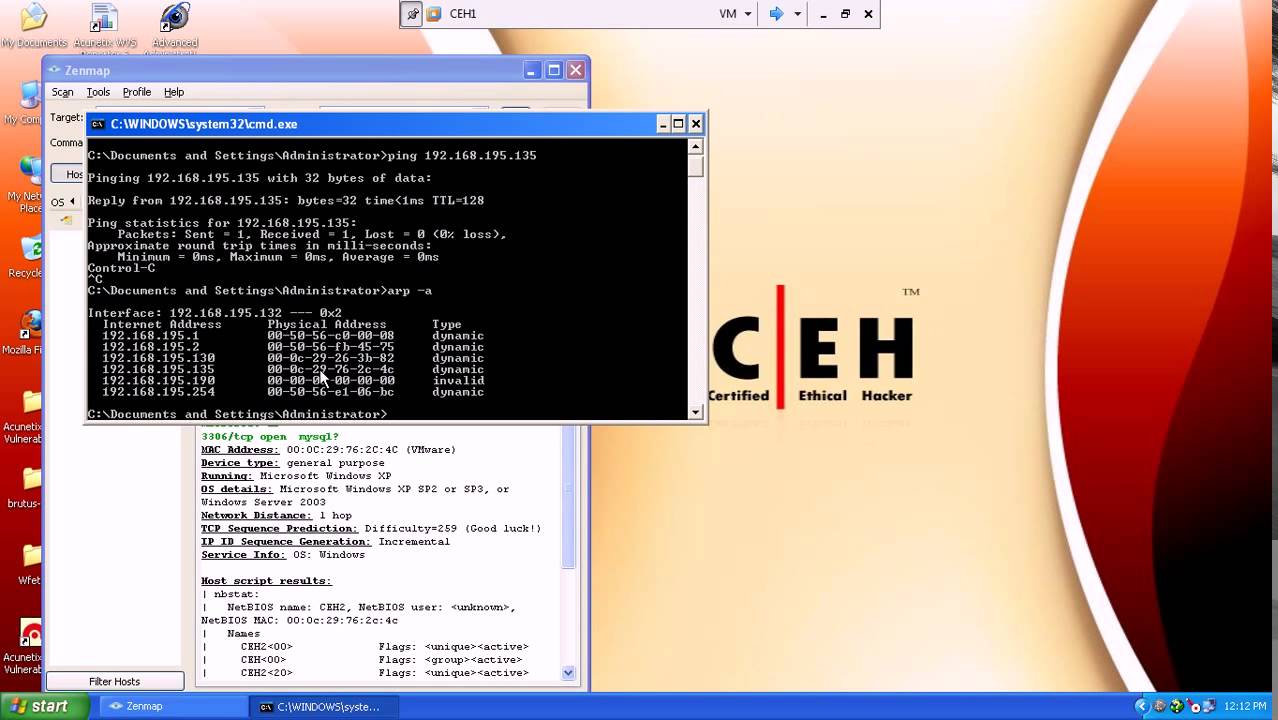The width and height of the screenshot is (1278, 720).
Task: Open the Profile menu in Zenmap
Action: [x=137, y=92]
